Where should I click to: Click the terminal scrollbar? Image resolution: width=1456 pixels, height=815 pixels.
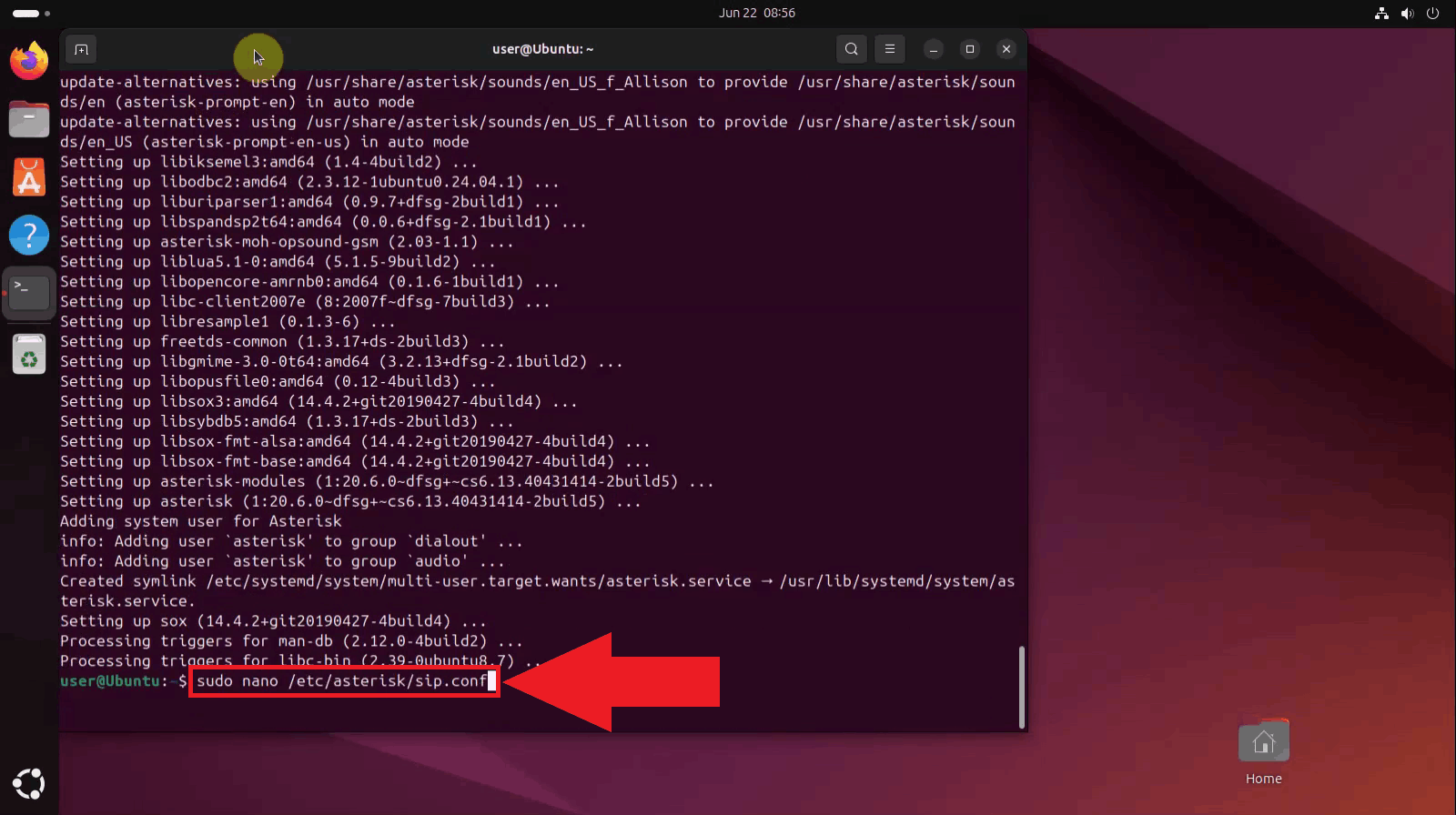tap(1022, 688)
